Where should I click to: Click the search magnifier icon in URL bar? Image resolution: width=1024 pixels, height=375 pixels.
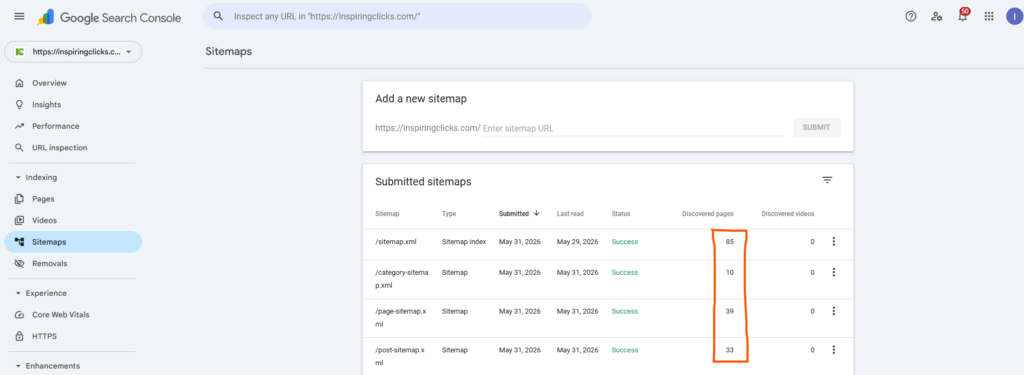(x=219, y=16)
